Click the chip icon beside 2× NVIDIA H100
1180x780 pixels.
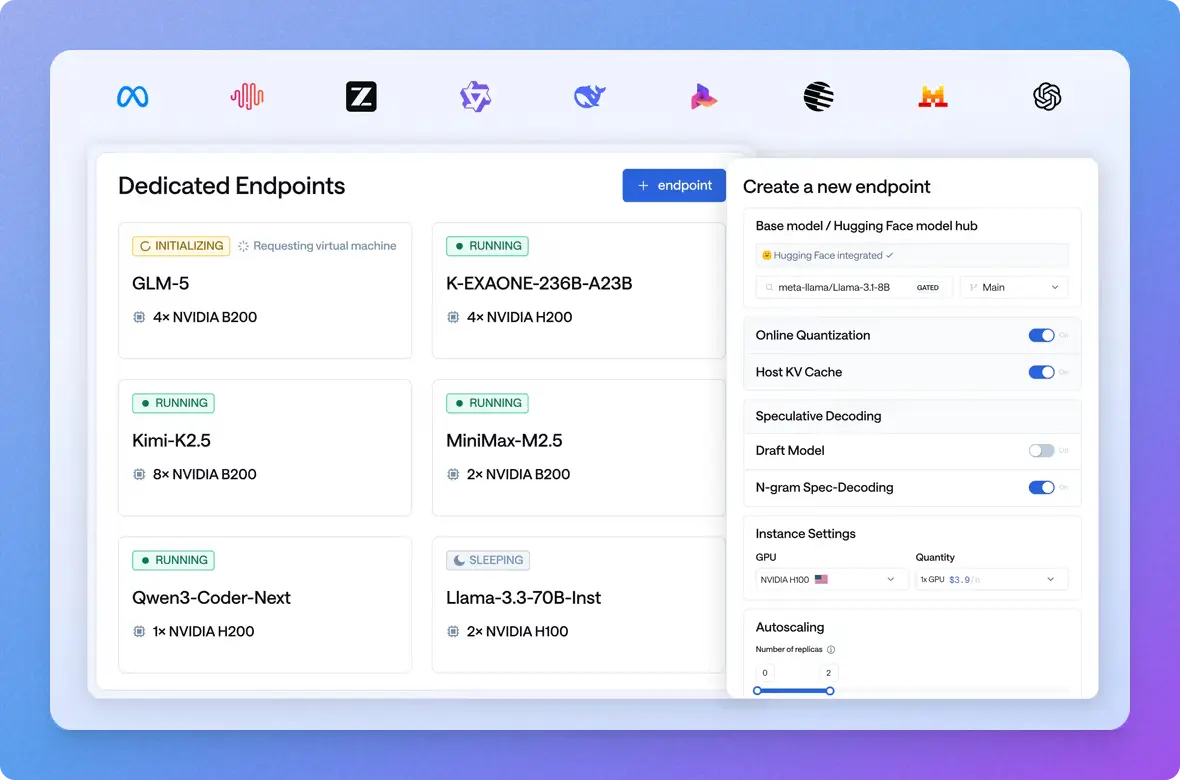(x=453, y=632)
